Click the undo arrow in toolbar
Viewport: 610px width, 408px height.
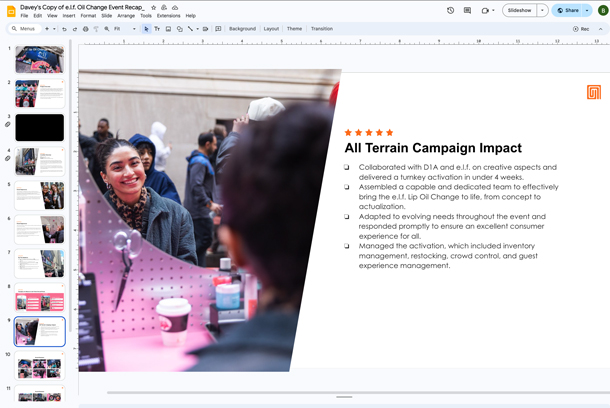pos(64,29)
